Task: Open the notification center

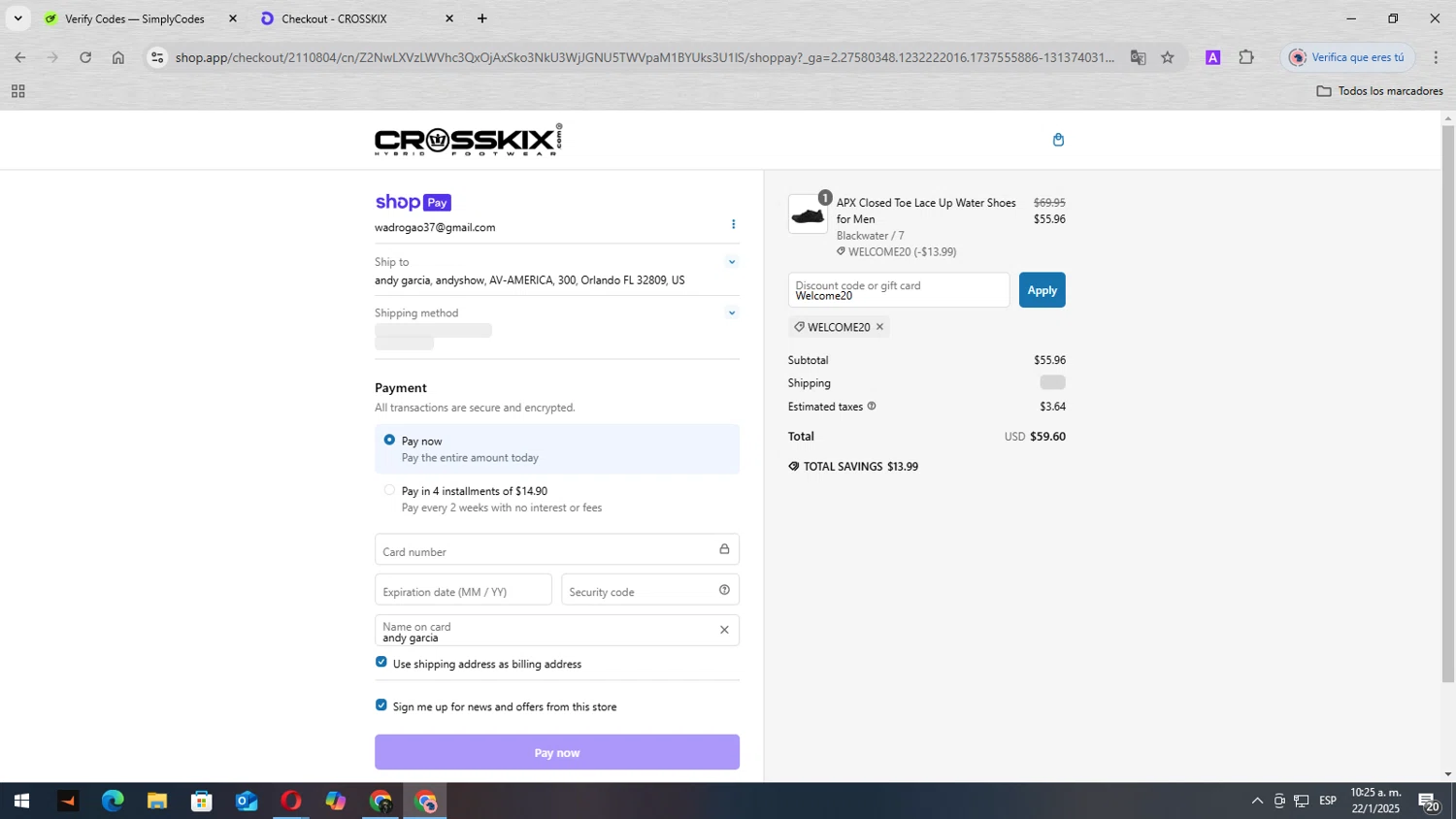Action: pos(1429,802)
